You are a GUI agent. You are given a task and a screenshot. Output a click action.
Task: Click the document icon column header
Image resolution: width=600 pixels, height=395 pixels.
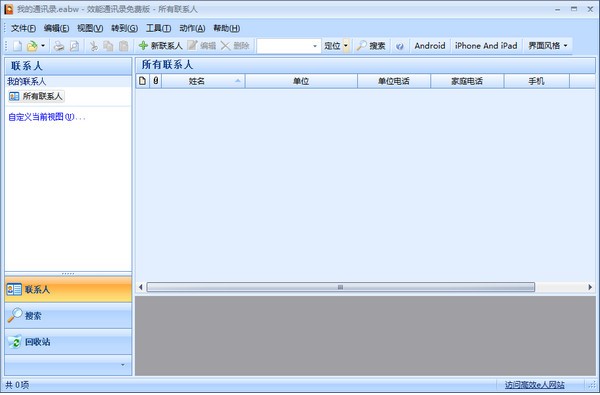142,81
